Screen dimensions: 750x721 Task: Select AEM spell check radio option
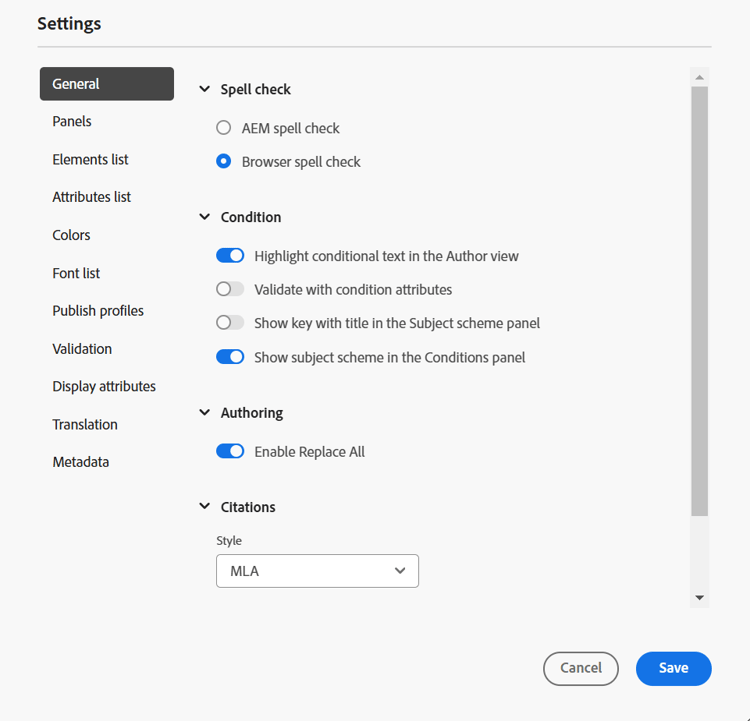pos(224,128)
